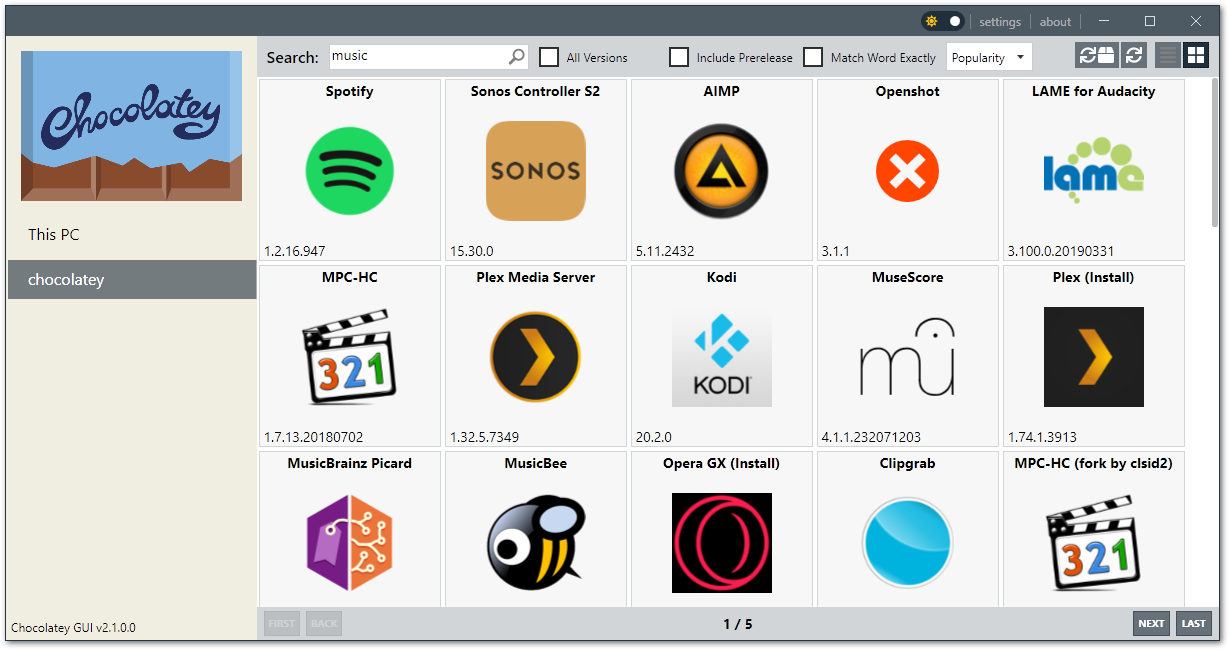Image resolution: width=1229 pixels, height=650 pixels.
Task: Click AIMP version 5.11.2432
Action: (665, 251)
